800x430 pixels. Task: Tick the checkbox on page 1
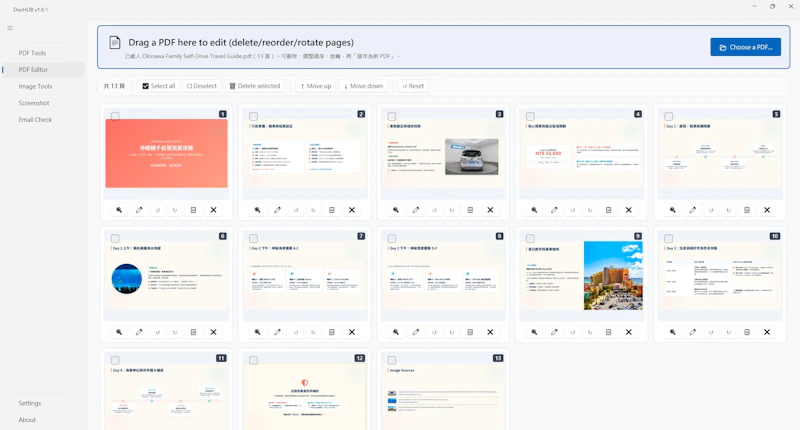pos(115,116)
